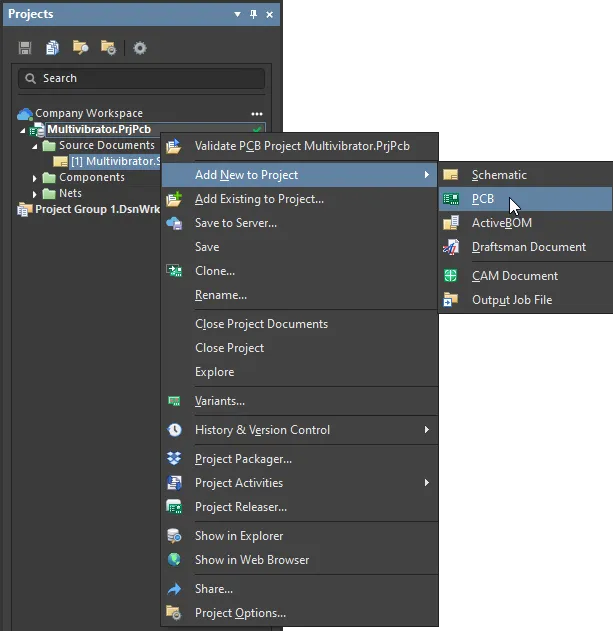Click the Show in Web Browser globe icon

174,560
